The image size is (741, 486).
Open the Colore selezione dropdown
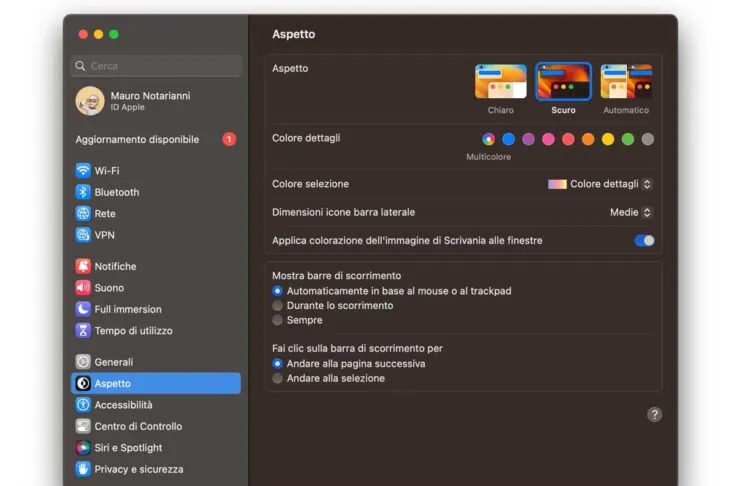point(600,184)
